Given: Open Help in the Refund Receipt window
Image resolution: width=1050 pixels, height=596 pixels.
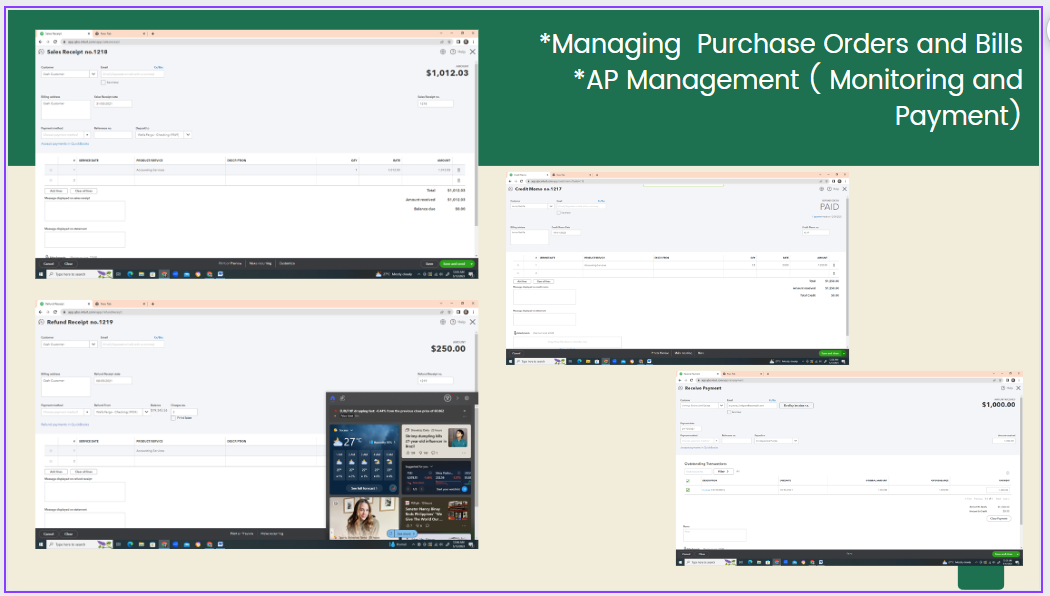Looking at the screenshot, I should [x=458, y=322].
